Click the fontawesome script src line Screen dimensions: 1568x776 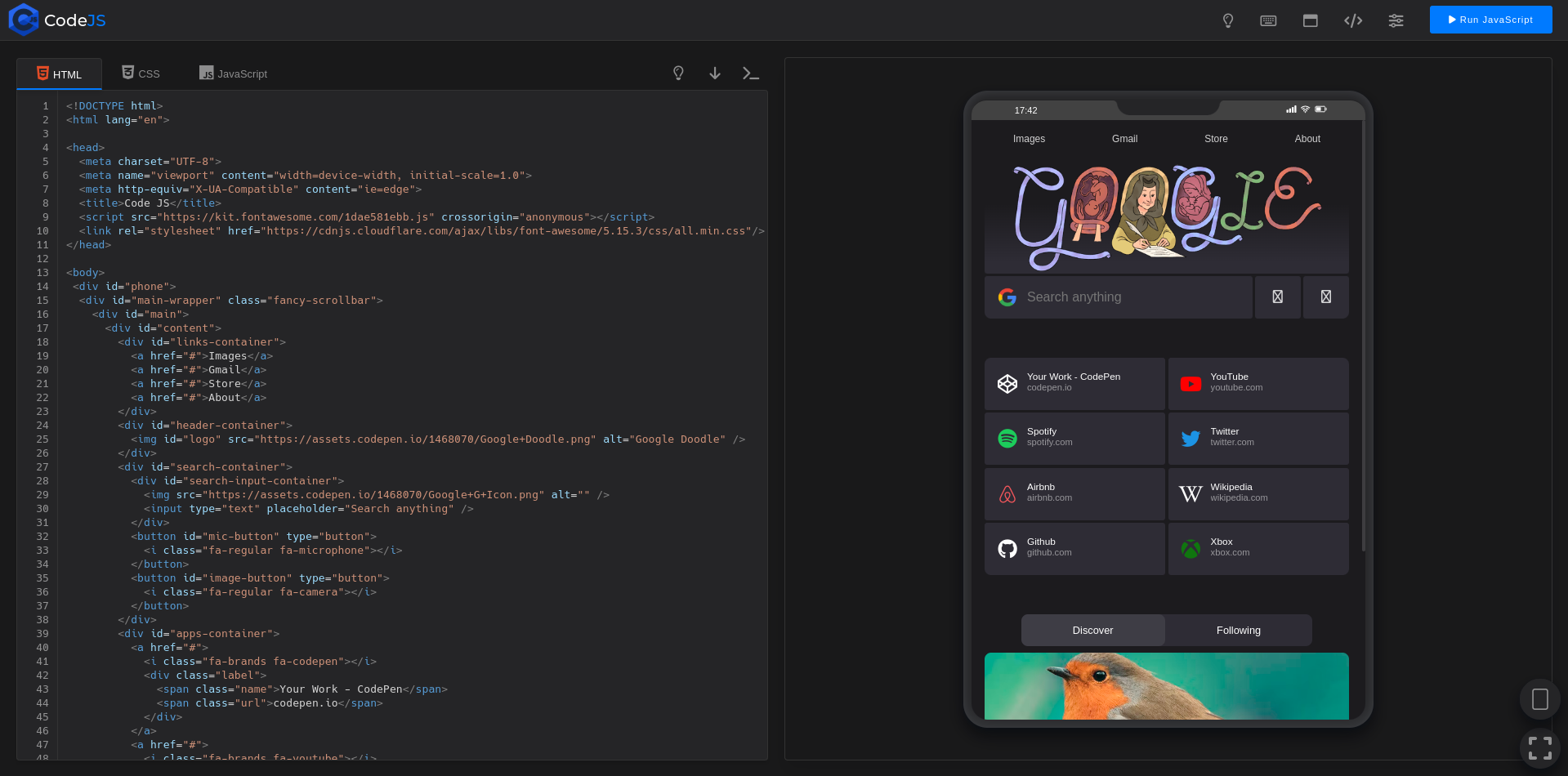[367, 217]
